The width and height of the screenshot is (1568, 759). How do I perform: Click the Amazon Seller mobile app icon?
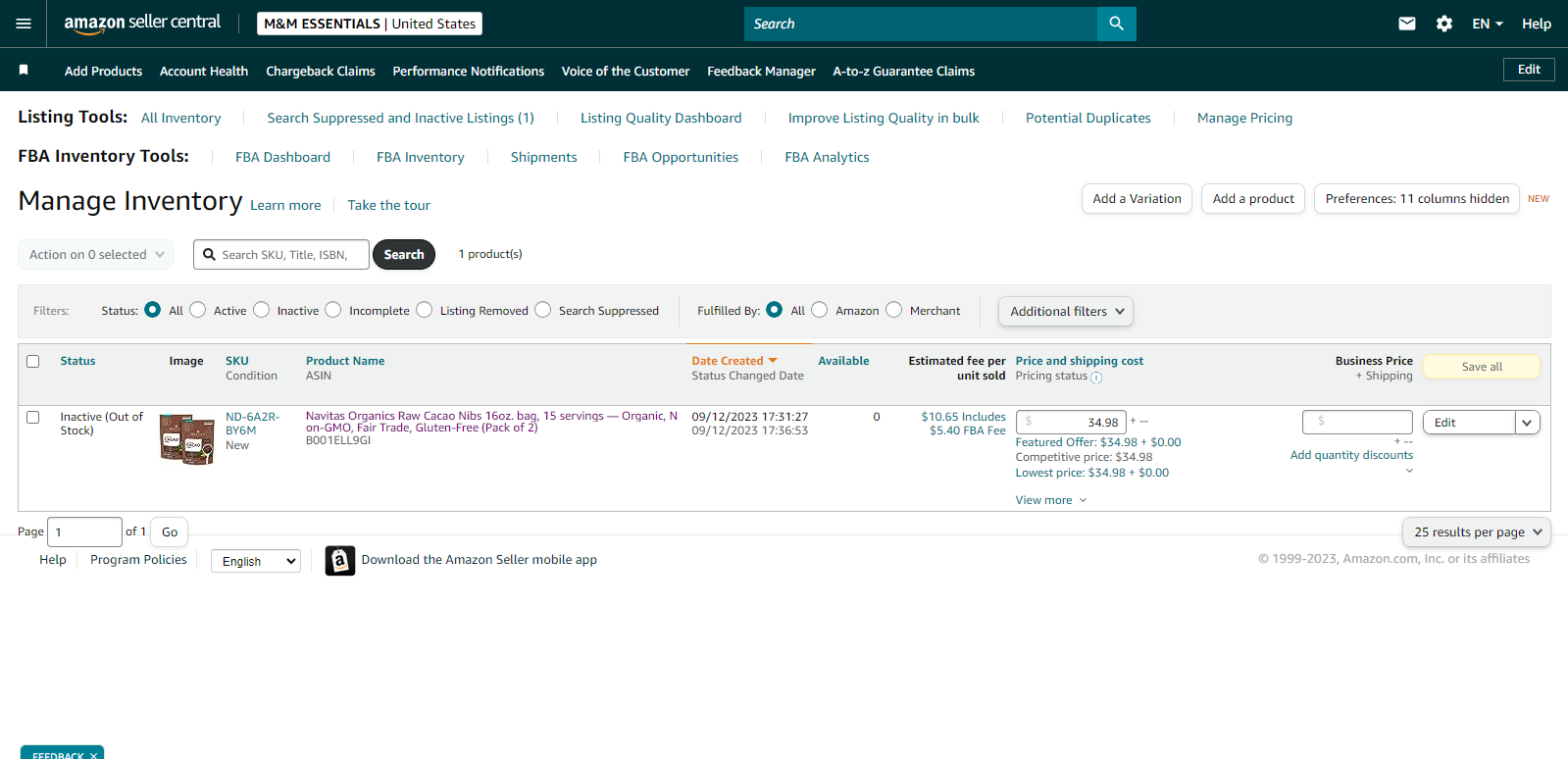click(x=340, y=560)
